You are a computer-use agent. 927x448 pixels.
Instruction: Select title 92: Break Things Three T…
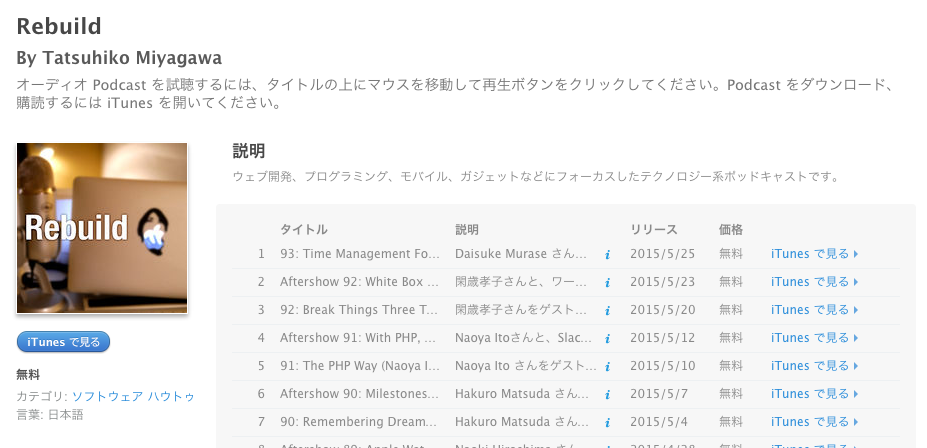click(359, 310)
